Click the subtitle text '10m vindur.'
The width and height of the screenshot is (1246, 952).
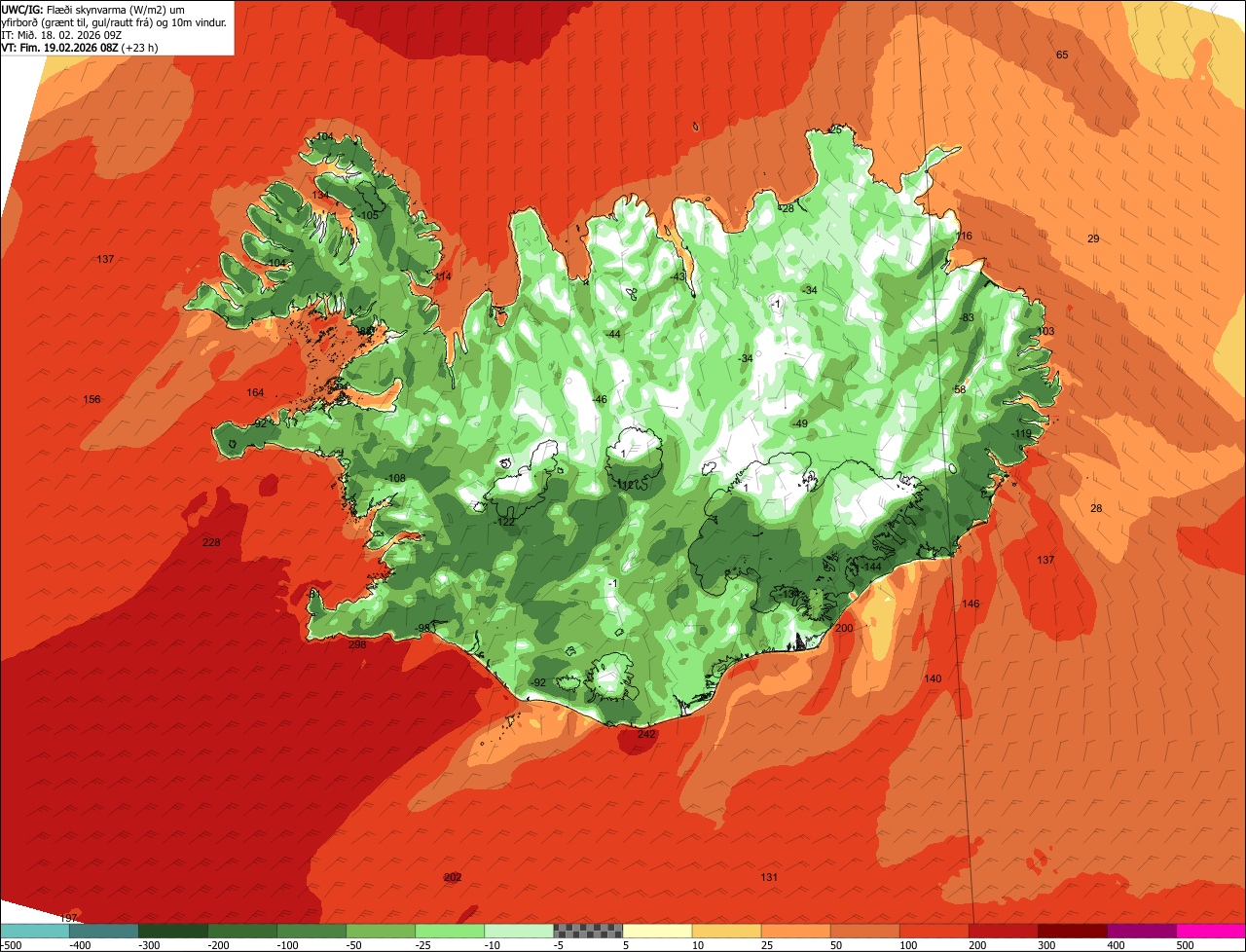point(198,21)
